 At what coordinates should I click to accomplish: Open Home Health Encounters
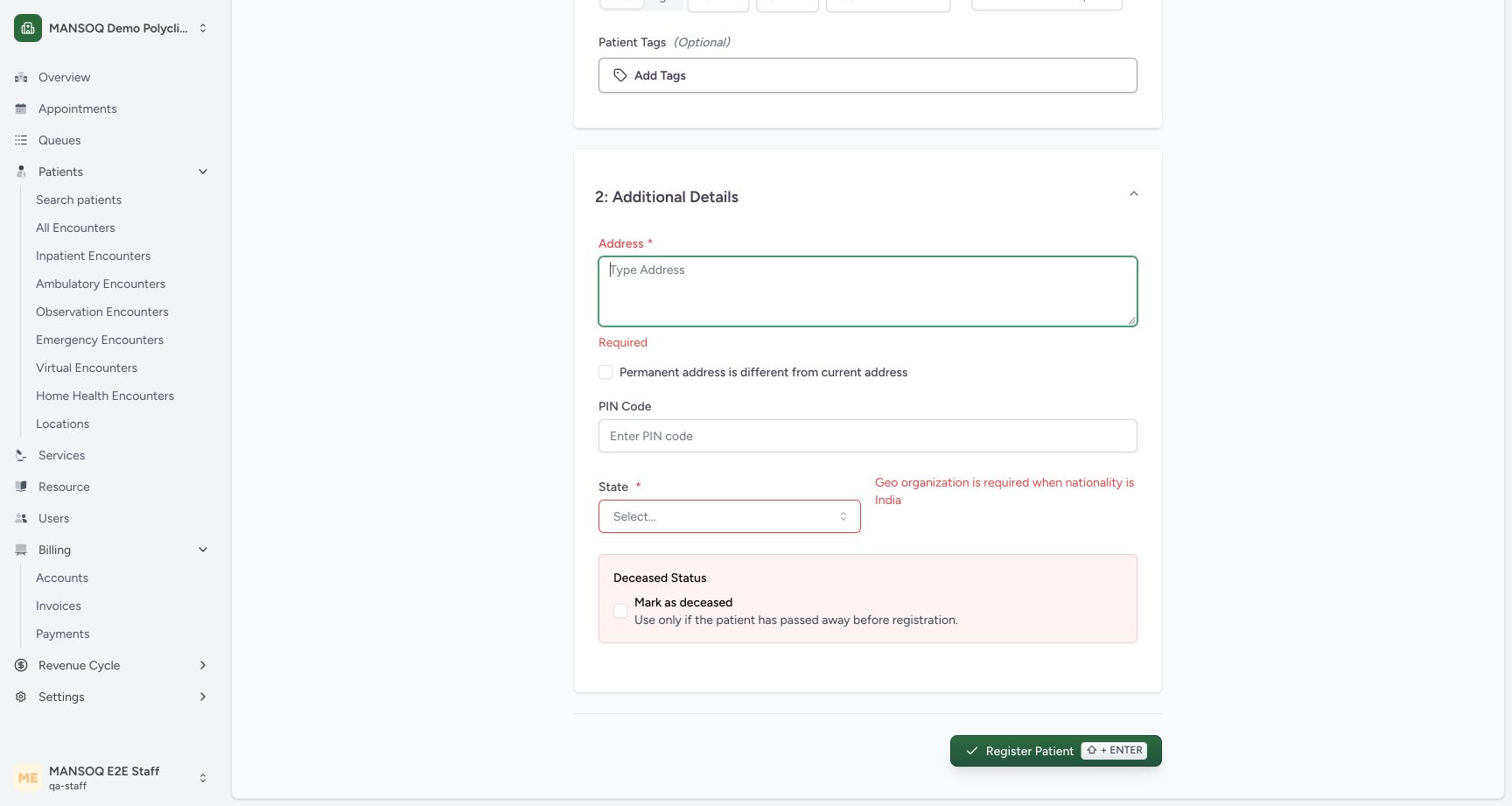(105, 396)
